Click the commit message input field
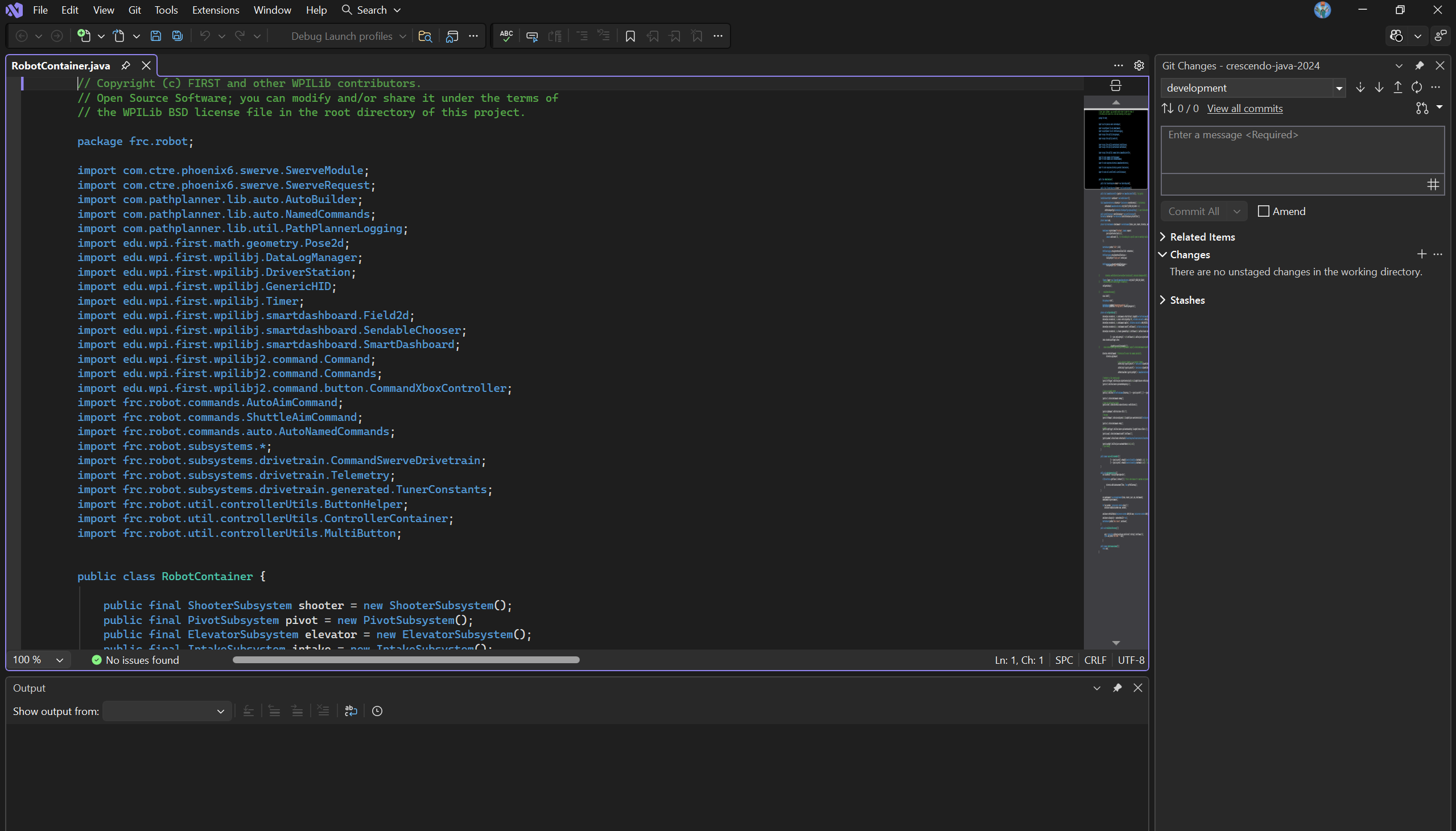Image resolution: width=1456 pixels, height=831 pixels. click(x=1302, y=150)
